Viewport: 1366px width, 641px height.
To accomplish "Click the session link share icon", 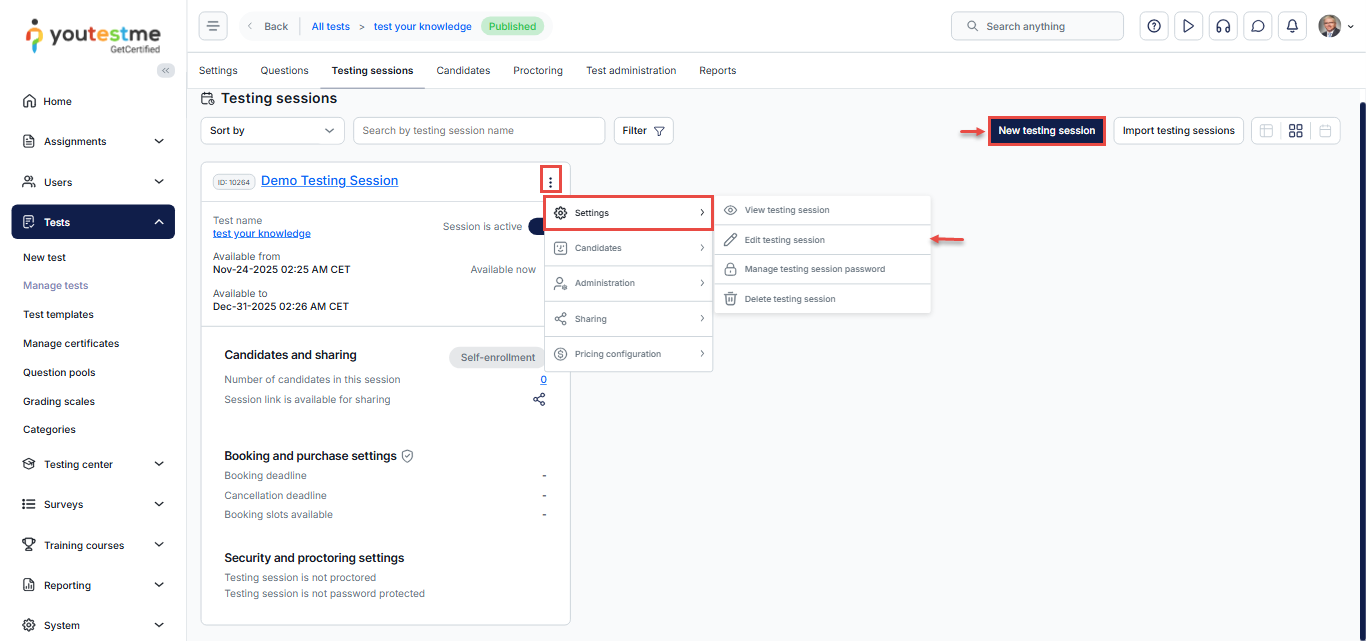I will click(539, 399).
